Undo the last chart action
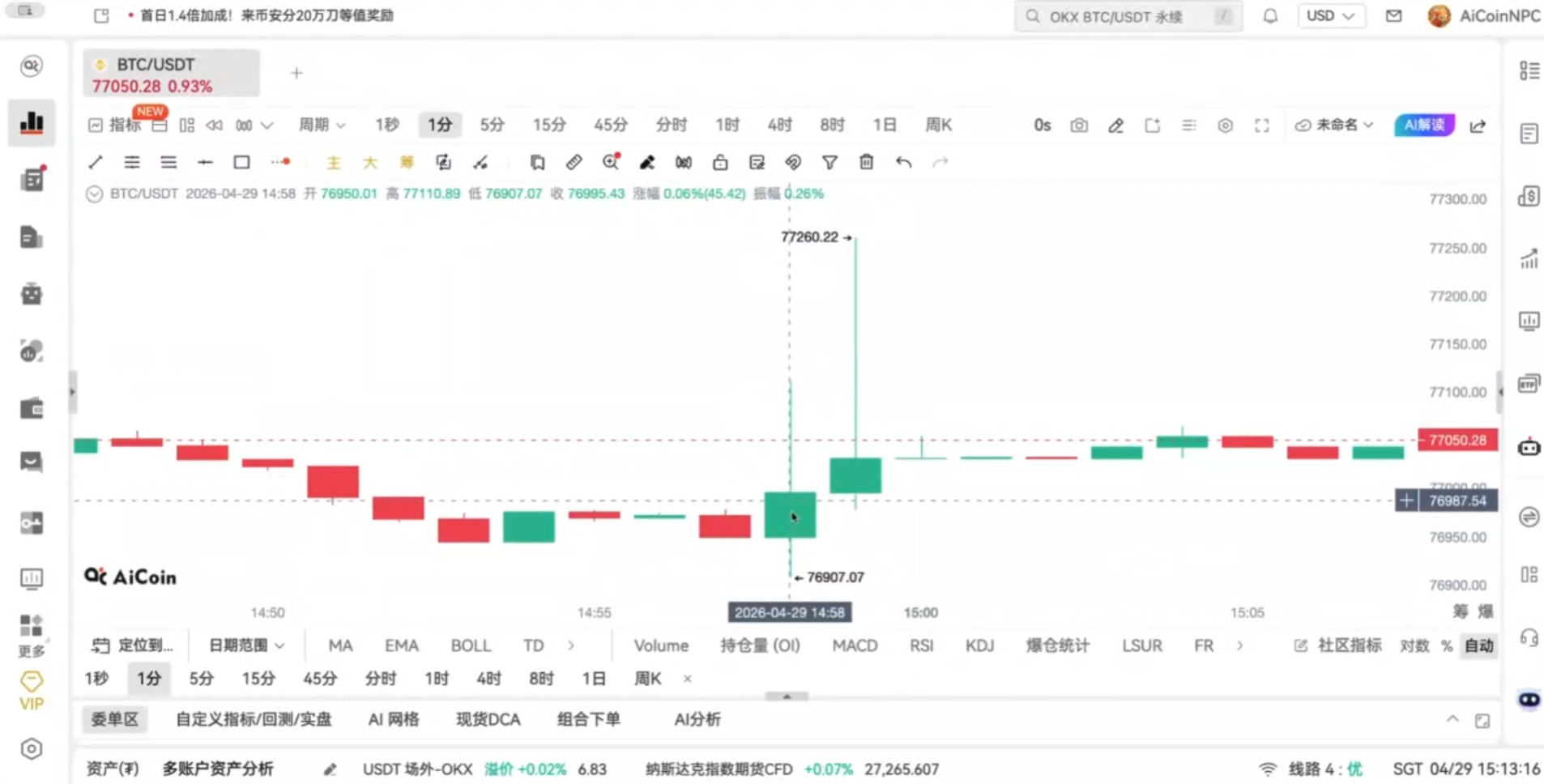The height and width of the screenshot is (784, 1544). 903,162
